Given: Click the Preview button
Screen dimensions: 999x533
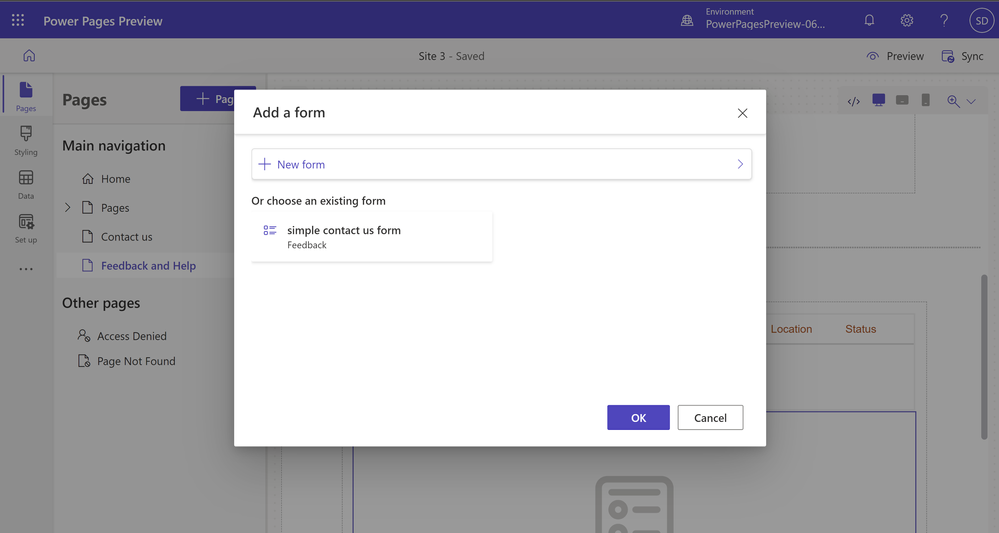Looking at the screenshot, I should [895, 56].
